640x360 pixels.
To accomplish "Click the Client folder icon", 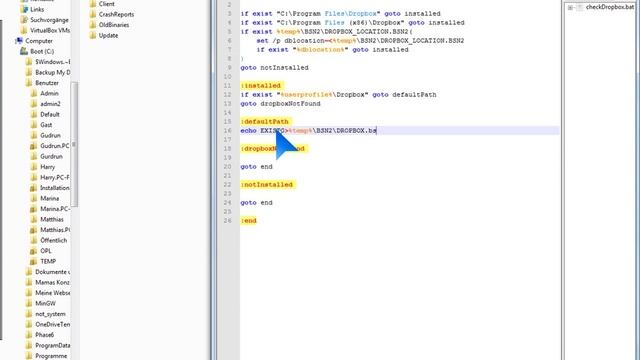I will click(93, 4).
